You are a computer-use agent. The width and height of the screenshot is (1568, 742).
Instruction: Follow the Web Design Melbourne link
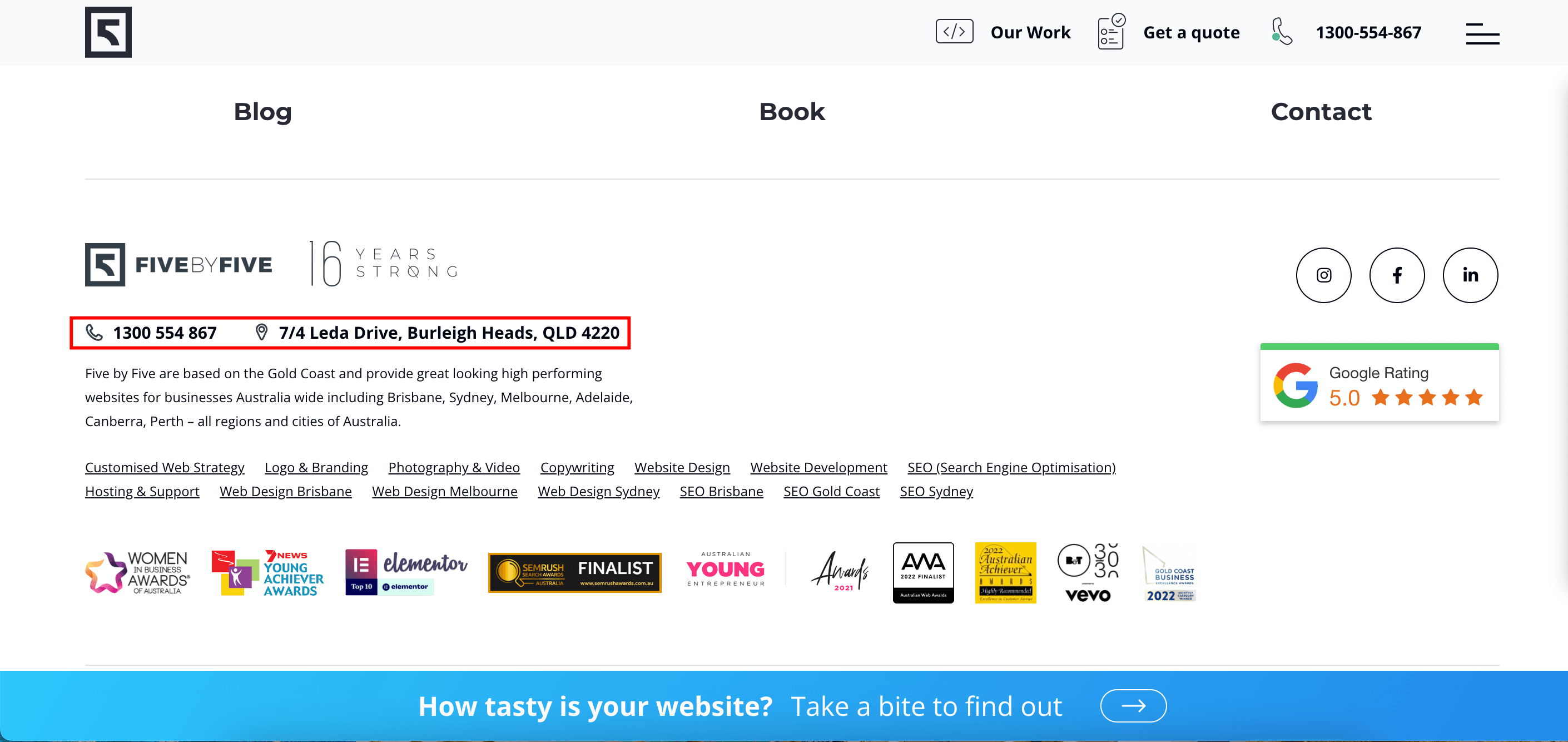tap(444, 491)
